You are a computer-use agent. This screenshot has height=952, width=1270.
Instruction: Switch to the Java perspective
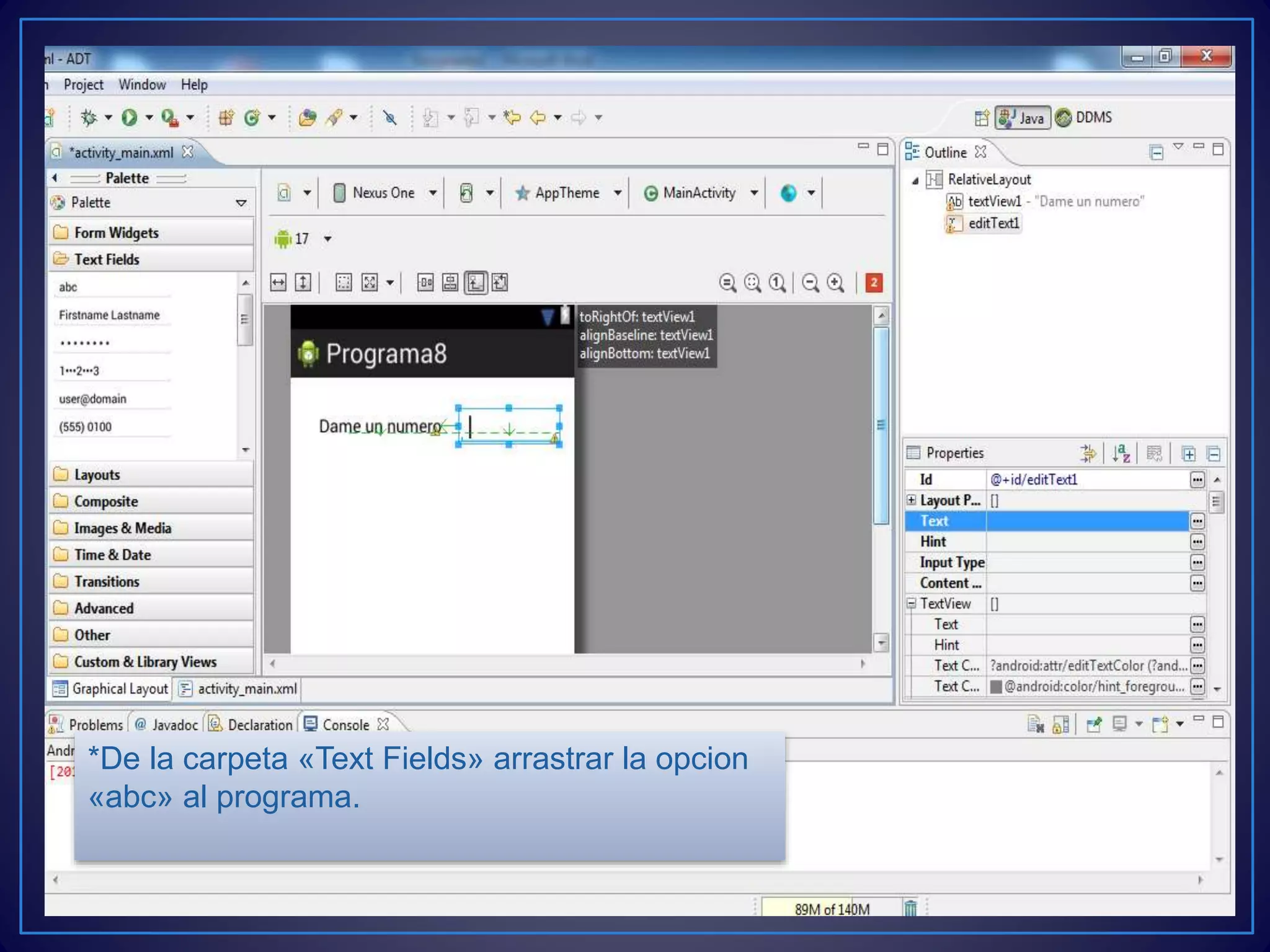1023,118
